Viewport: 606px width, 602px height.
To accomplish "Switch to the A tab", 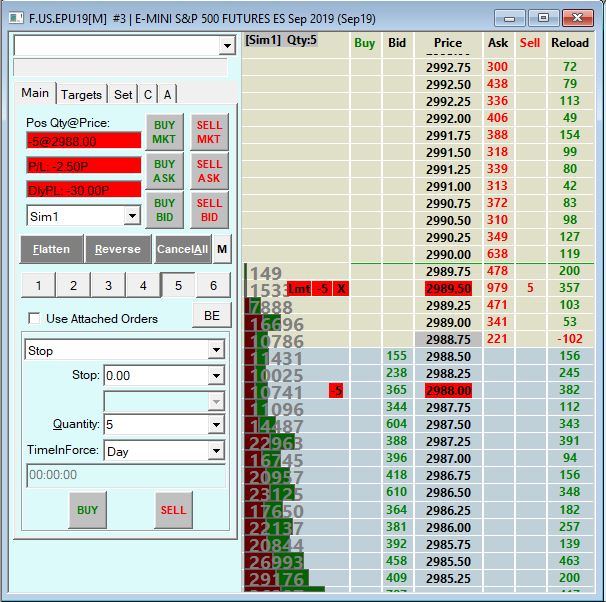I will 167,94.
